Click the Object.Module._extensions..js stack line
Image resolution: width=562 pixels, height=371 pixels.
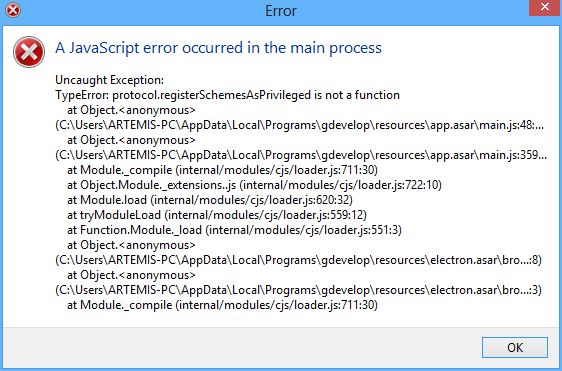[254, 185]
